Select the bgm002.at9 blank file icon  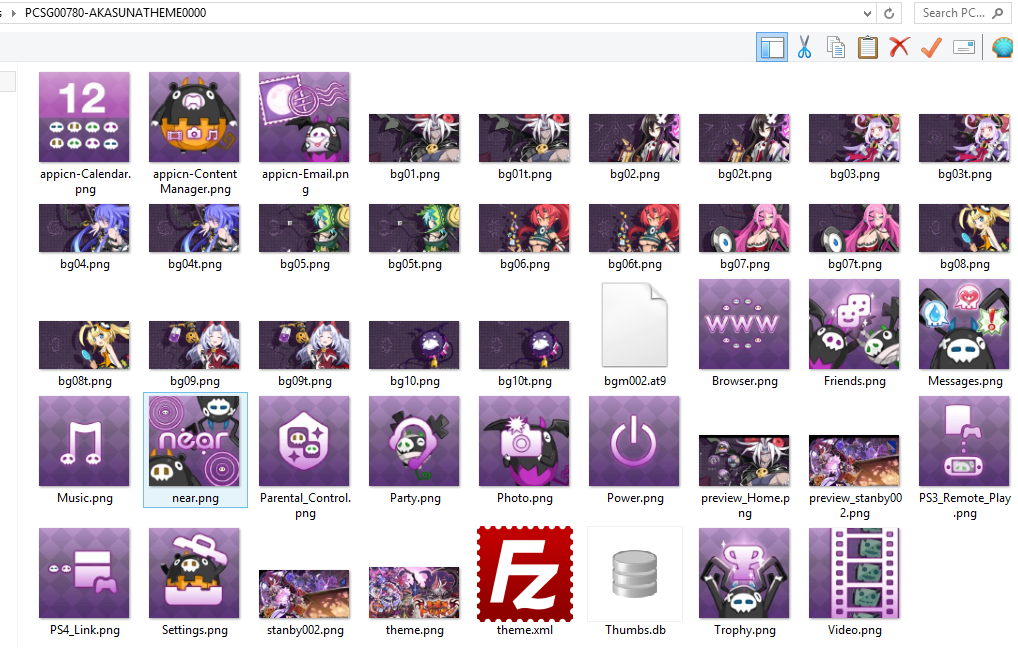pos(634,325)
